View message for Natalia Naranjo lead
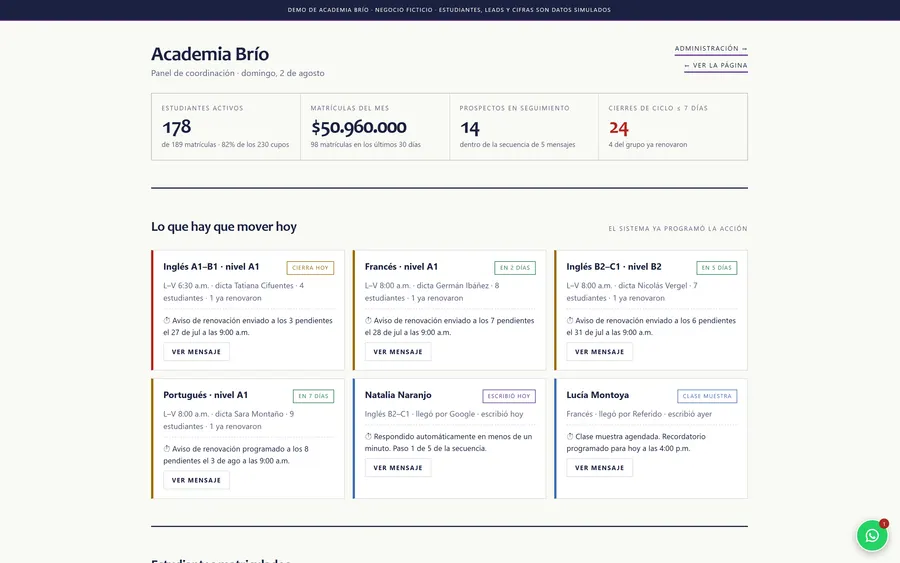 click(x=398, y=468)
